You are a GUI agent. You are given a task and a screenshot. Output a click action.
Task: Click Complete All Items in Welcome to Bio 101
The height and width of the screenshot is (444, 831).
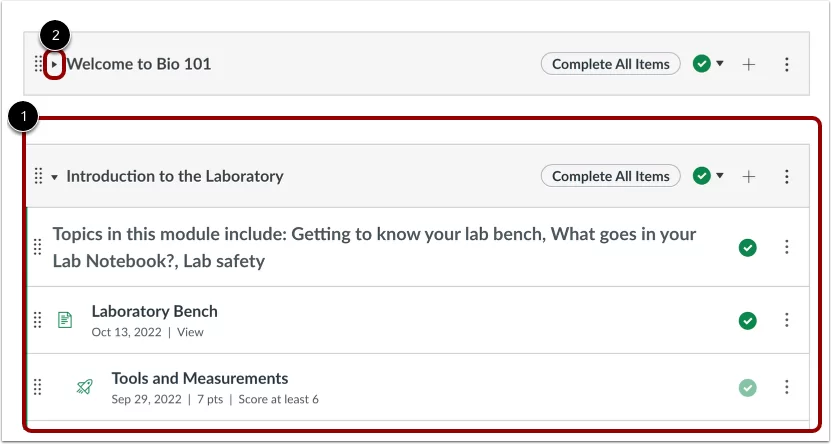(x=611, y=64)
